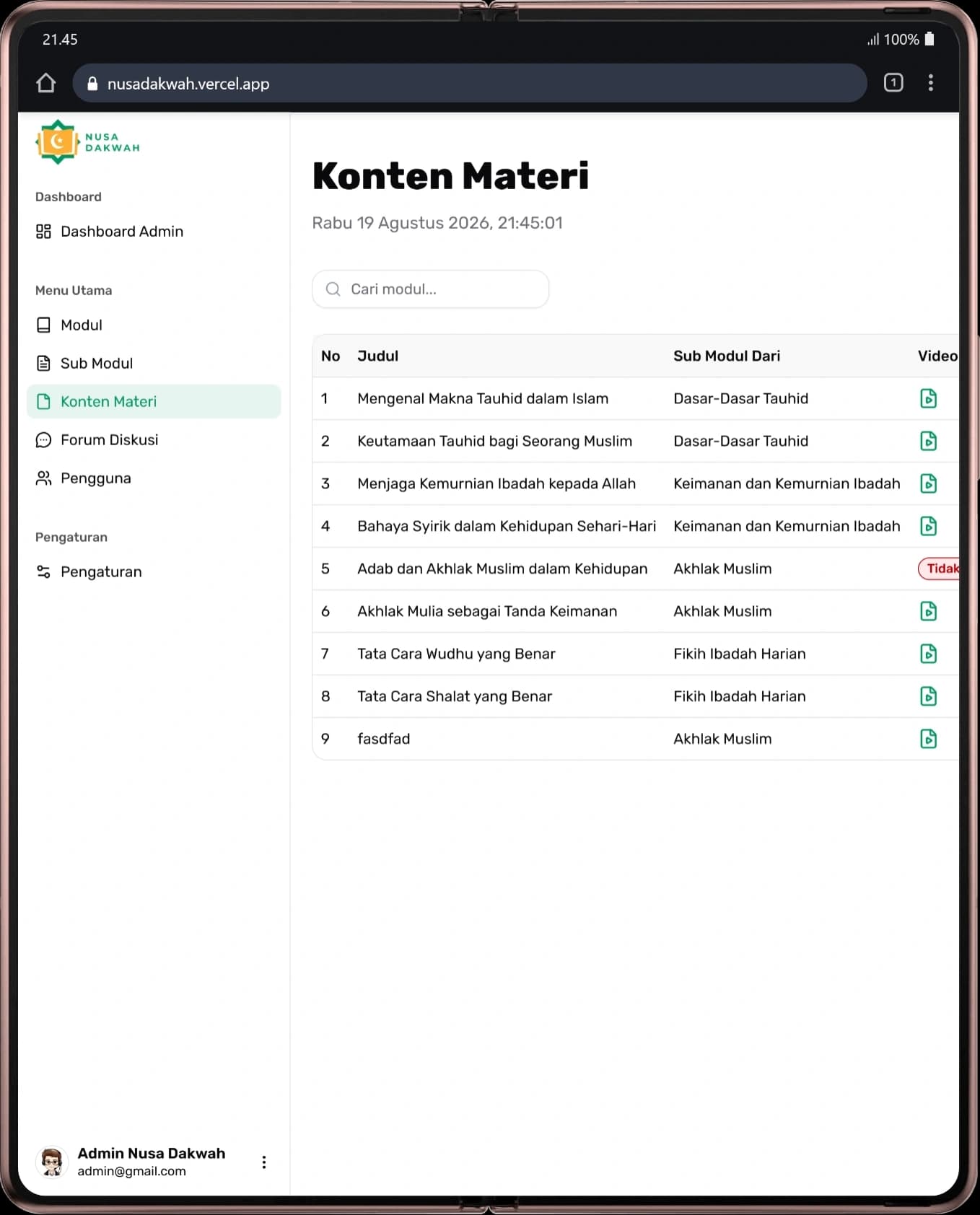Open the browser tab switcher icon
This screenshot has width=980, height=1215.
(x=893, y=83)
